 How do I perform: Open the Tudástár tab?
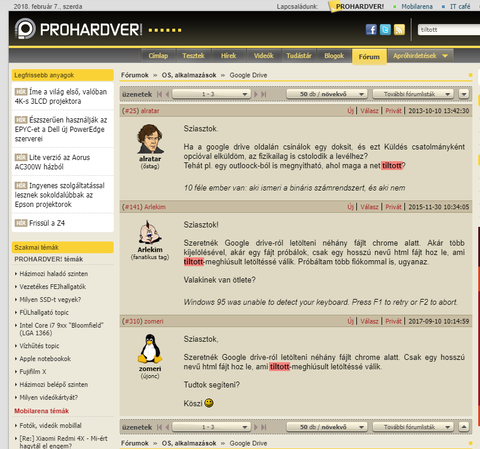tap(299, 56)
